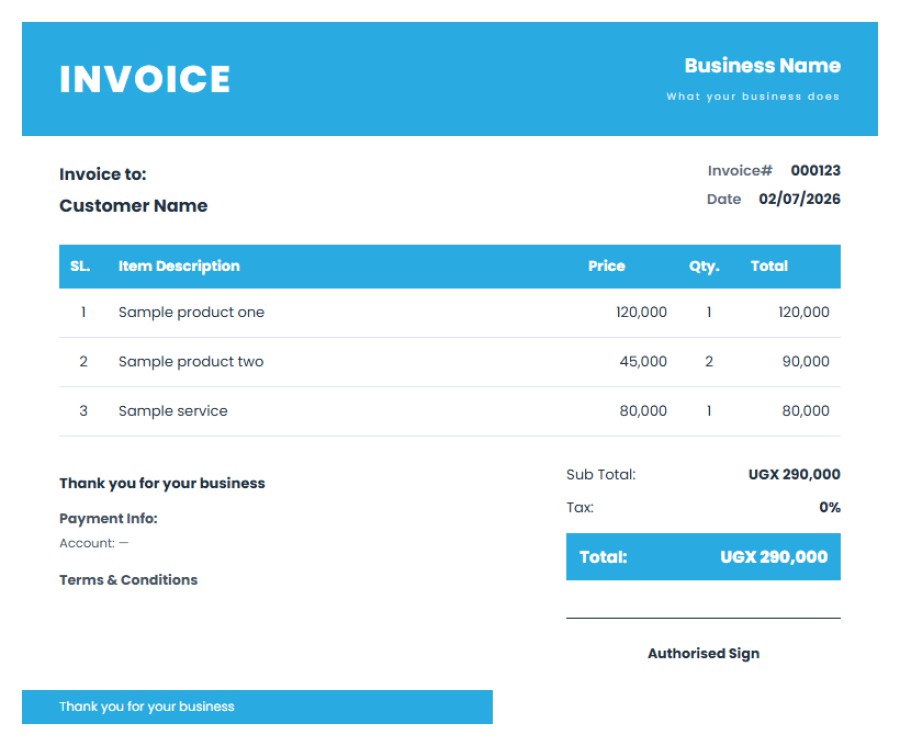900x746 pixels.
Task: Click the Total column header
Action: (769, 266)
